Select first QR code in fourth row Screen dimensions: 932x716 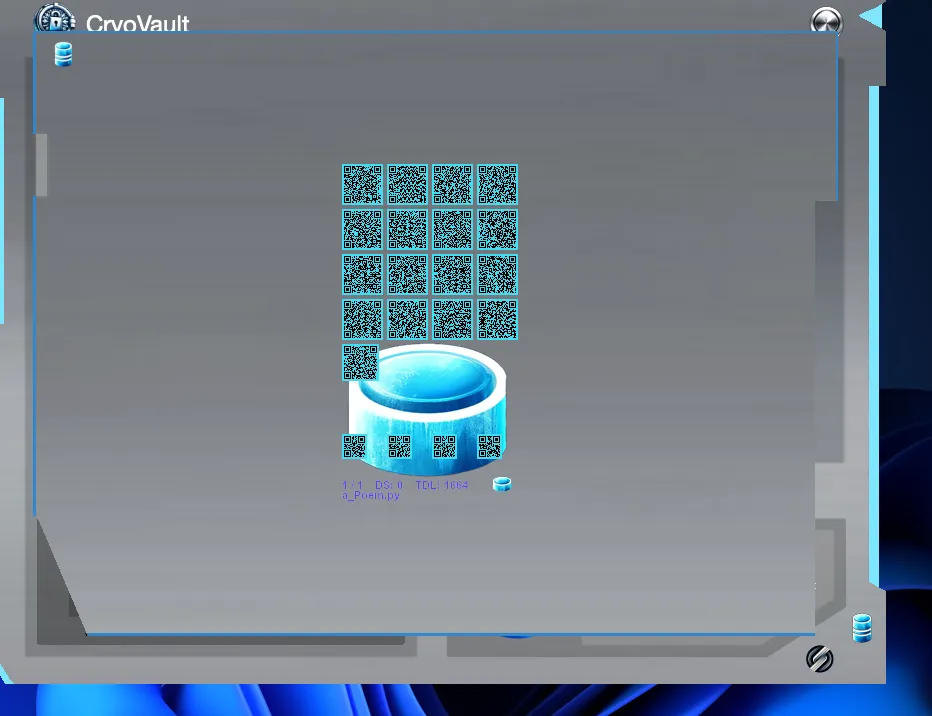point(362,320)
